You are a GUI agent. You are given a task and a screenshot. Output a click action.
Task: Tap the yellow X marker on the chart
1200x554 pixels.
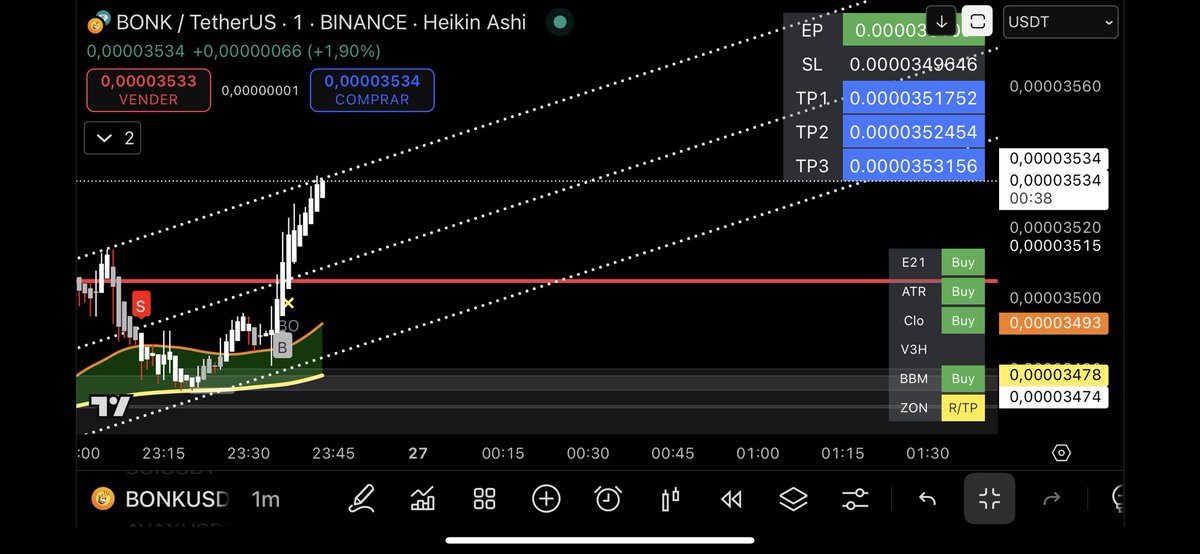pyautogui.click(x=288, y=302)
